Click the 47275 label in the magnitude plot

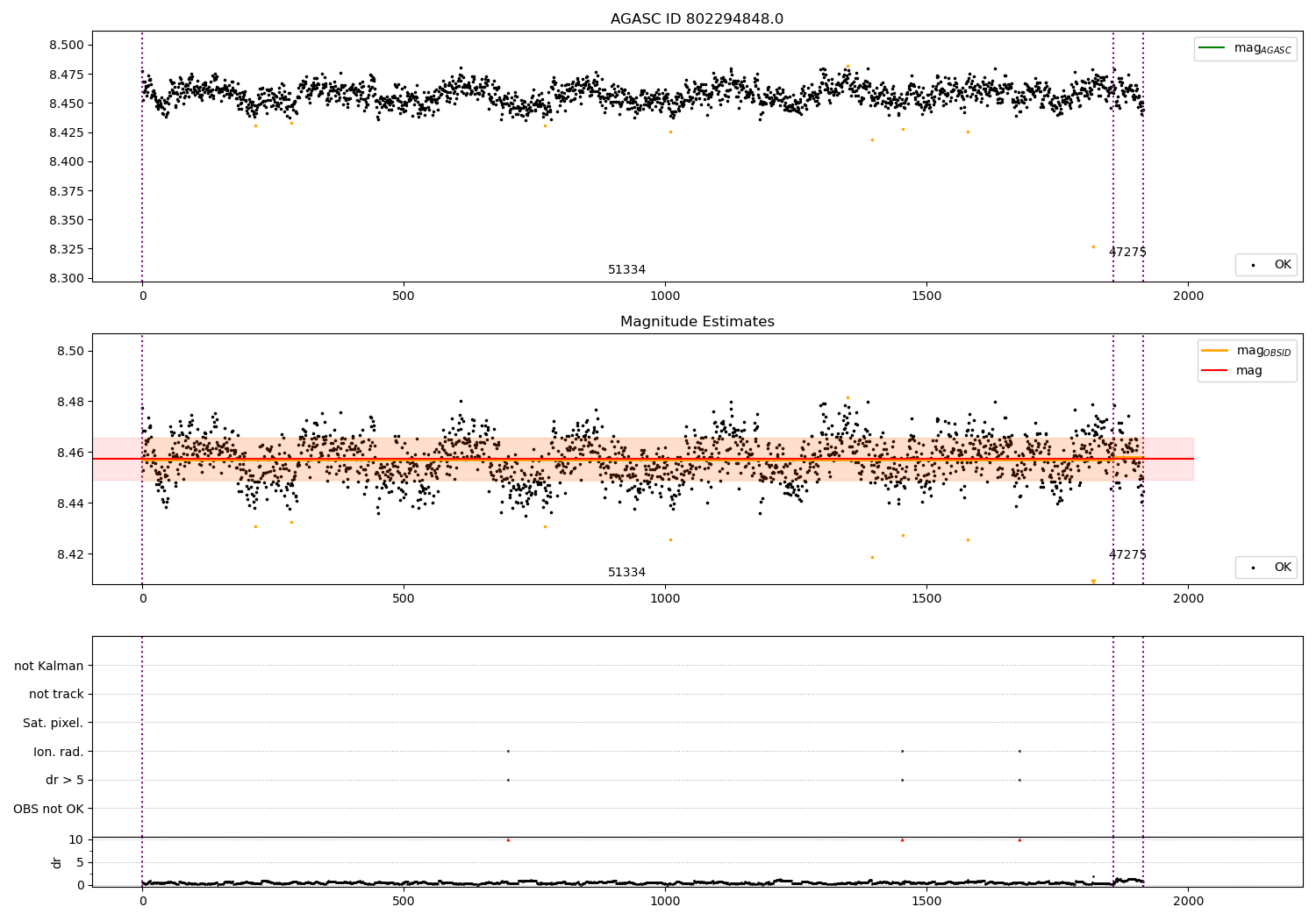[1127, 555]
